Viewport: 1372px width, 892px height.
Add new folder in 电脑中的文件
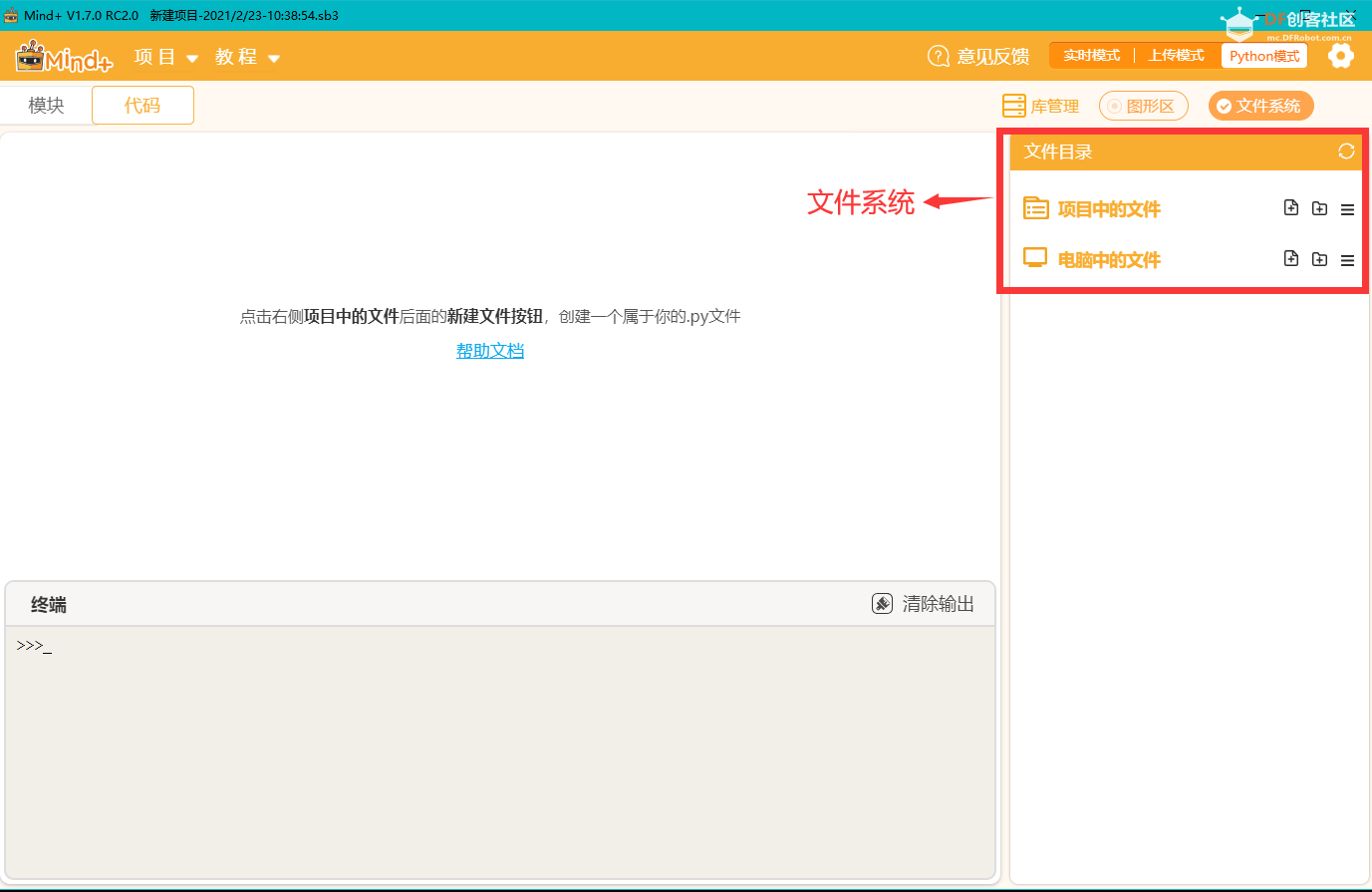coord(1319,259)
